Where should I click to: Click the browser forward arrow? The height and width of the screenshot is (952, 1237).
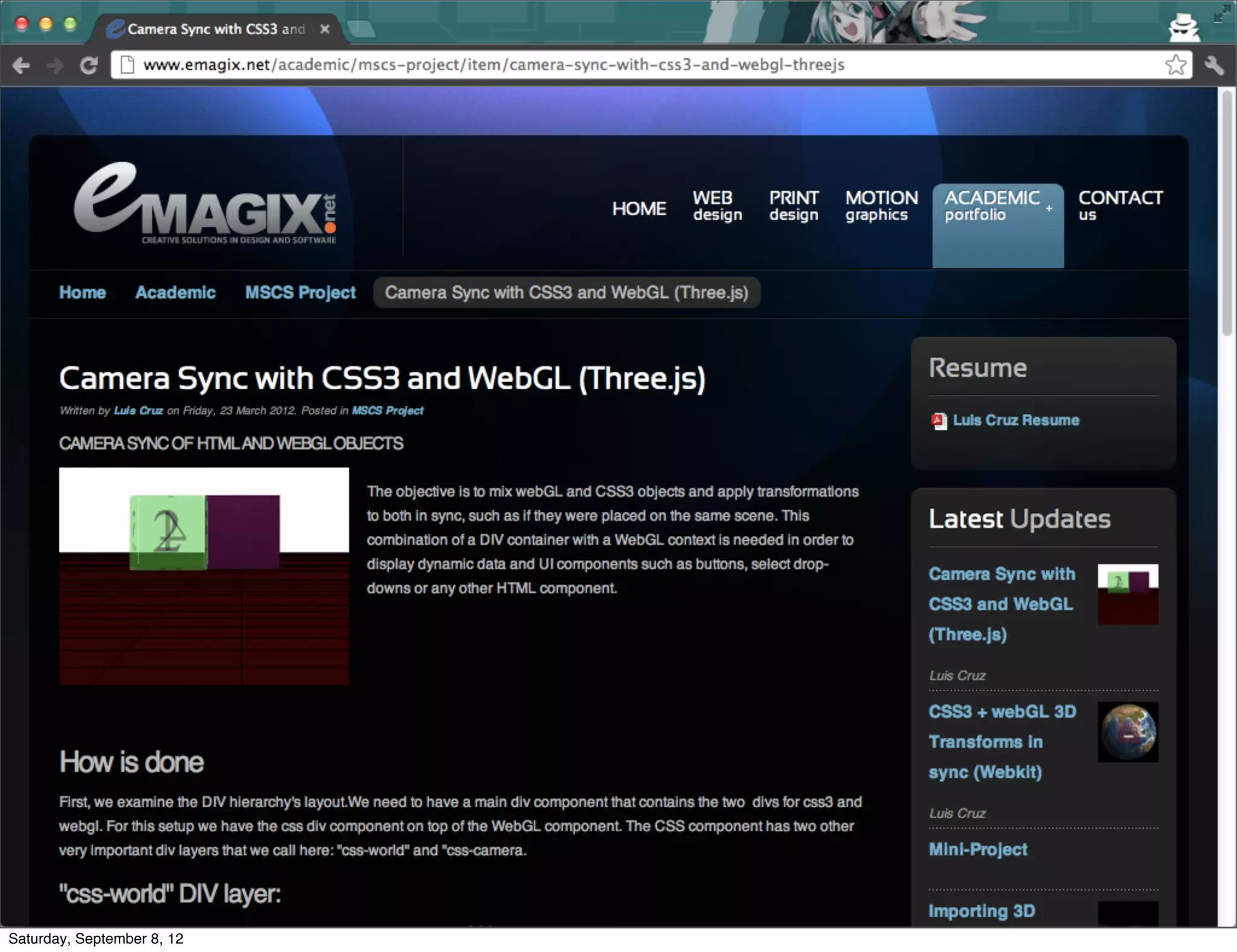point(55,65)
